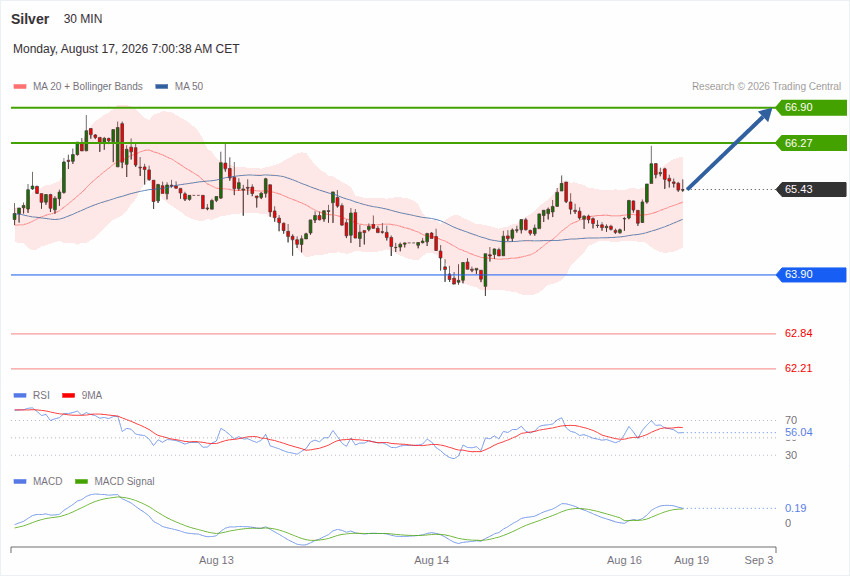Viewport: 850px width, 576px height.
Task: Click the MACD Signal legend swatch
Action: point(81,481)
